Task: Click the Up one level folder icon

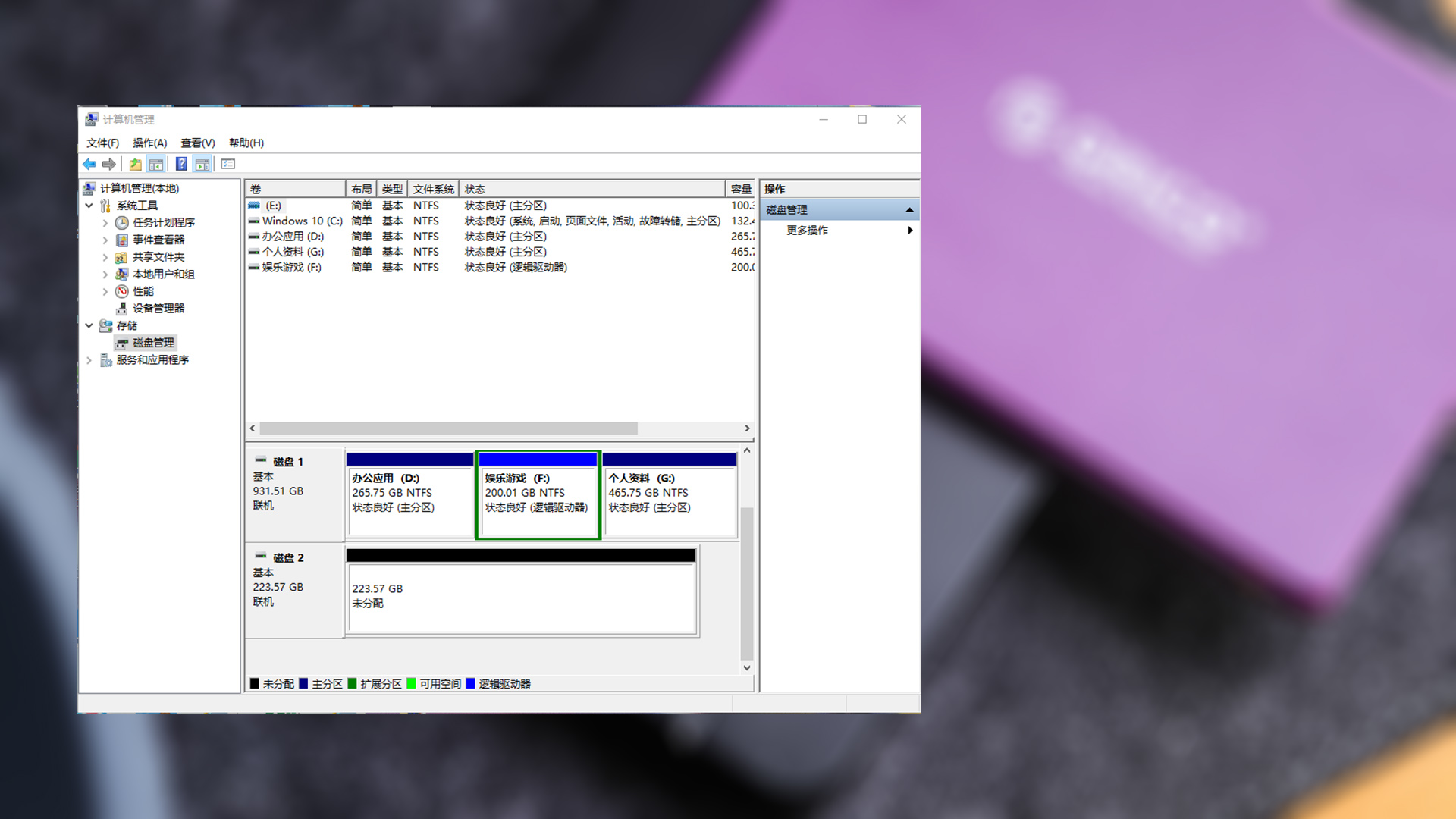Action: coord(135,164)
